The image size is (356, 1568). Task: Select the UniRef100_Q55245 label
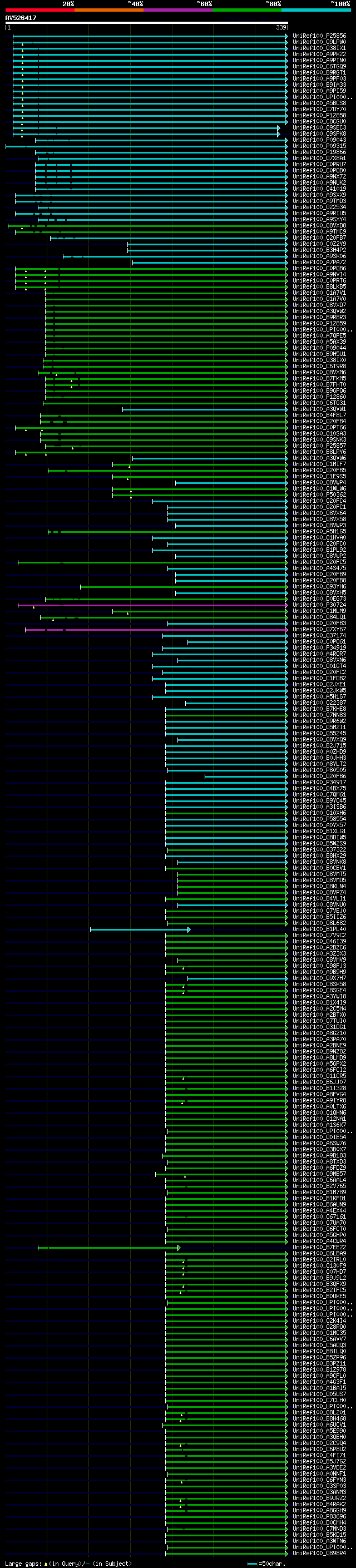point(319,734)
